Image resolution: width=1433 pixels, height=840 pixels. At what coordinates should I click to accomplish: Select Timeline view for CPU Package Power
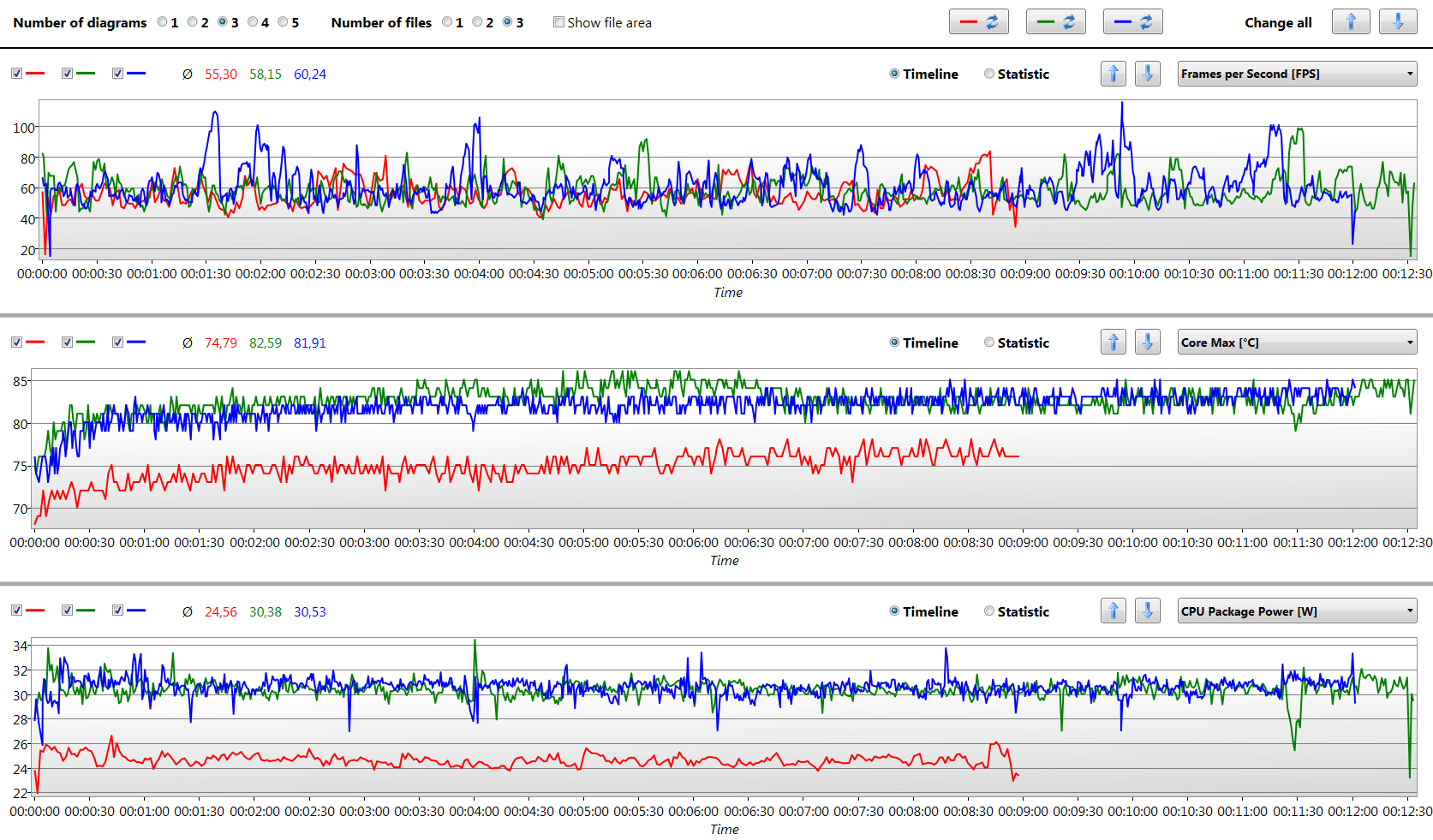tap(894, 611)
